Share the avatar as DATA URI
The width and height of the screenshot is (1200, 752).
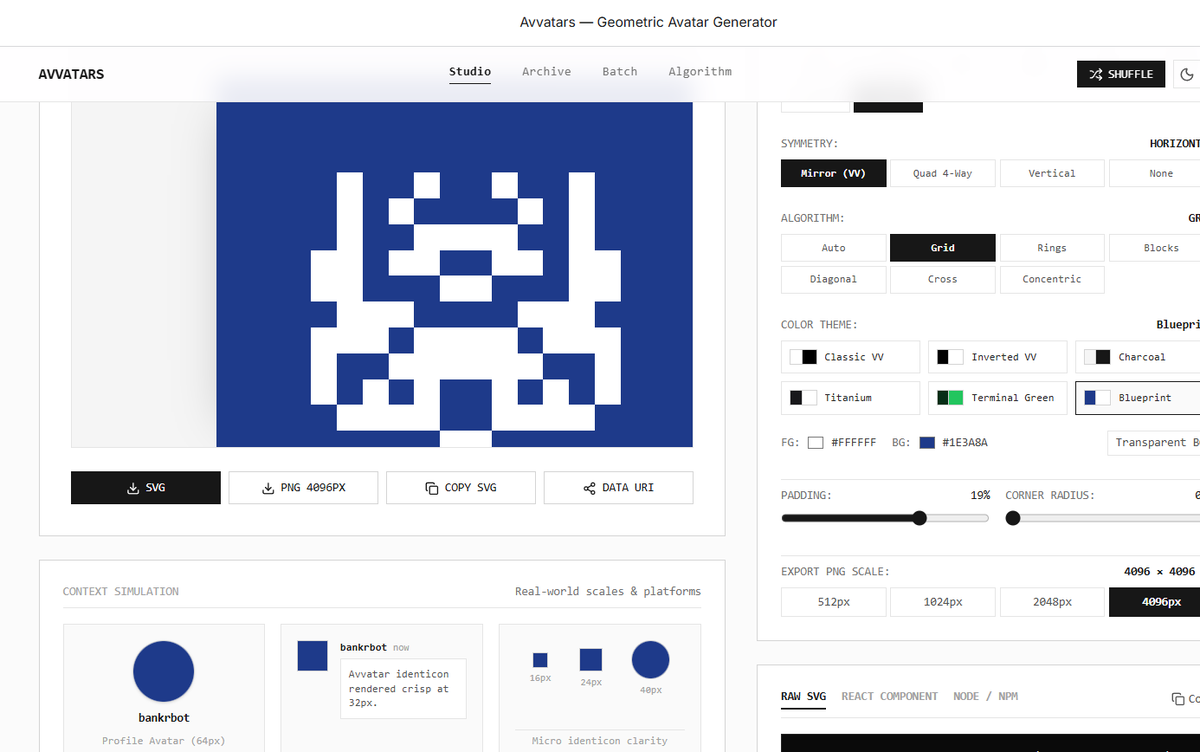(619, 487)
